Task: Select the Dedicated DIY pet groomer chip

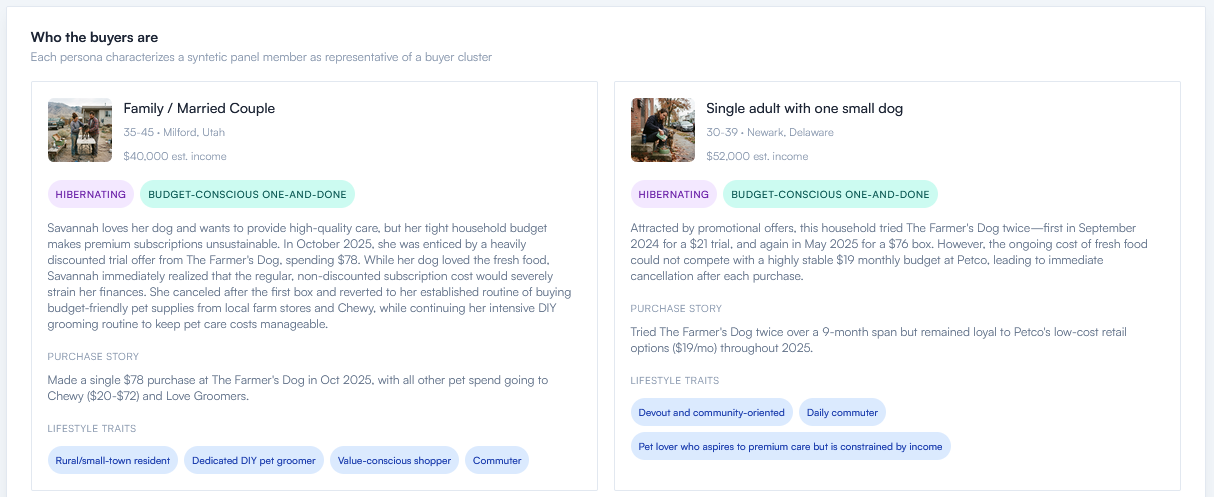Action: pyautogui.click(x=254, y=460)
